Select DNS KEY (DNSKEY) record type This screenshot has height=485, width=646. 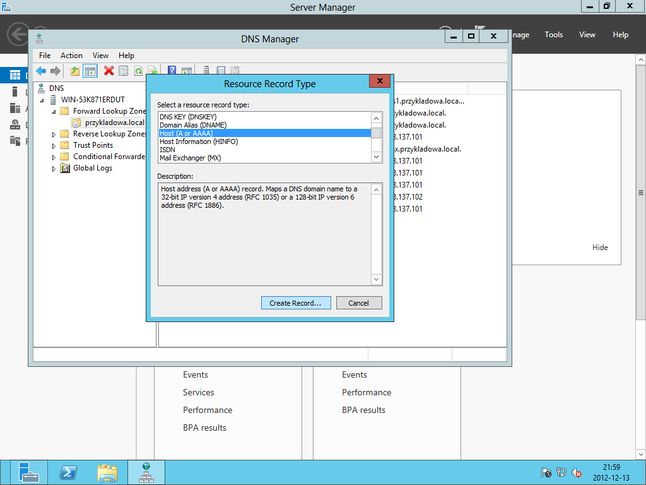pos(264,117)
